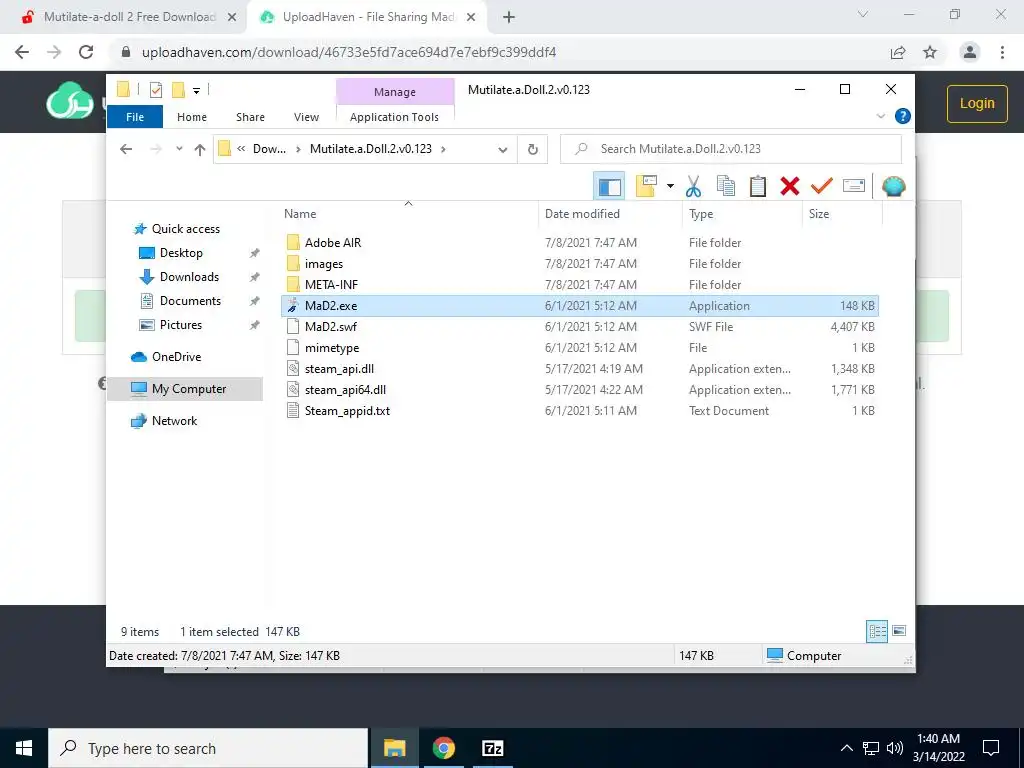Select Desktop in Quick access

coord(181,253)
